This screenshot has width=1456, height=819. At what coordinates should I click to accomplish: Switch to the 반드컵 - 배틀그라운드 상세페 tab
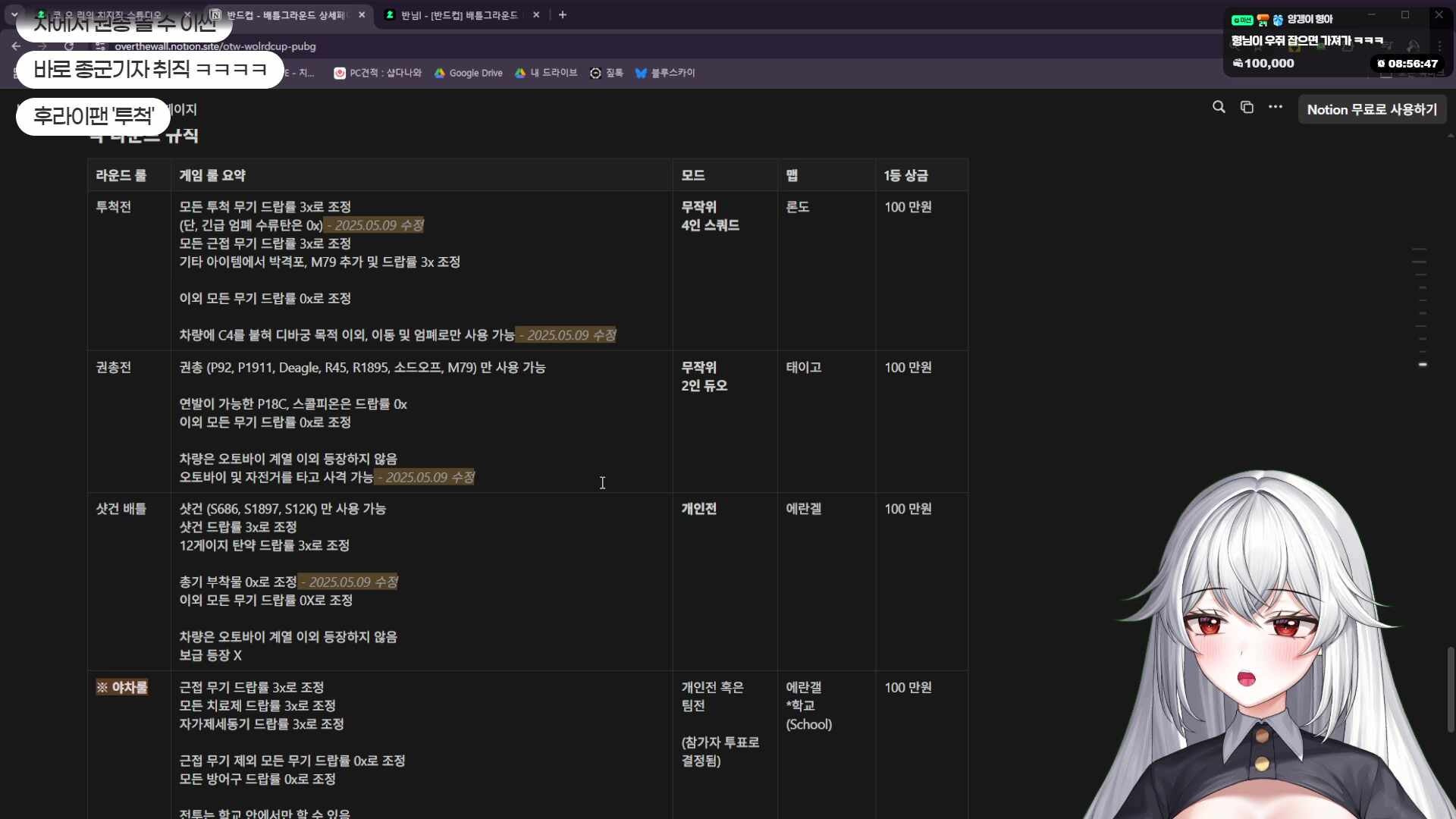[284, 15]
